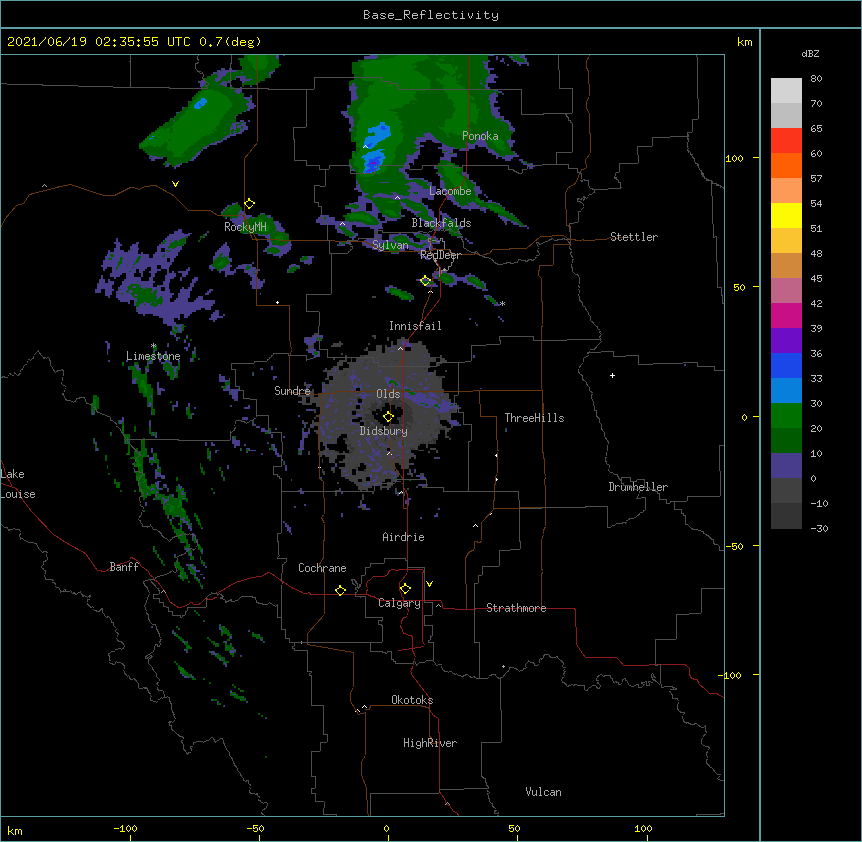
Task: Click the Okotoks town label
Action: click(x=412, y=700)
